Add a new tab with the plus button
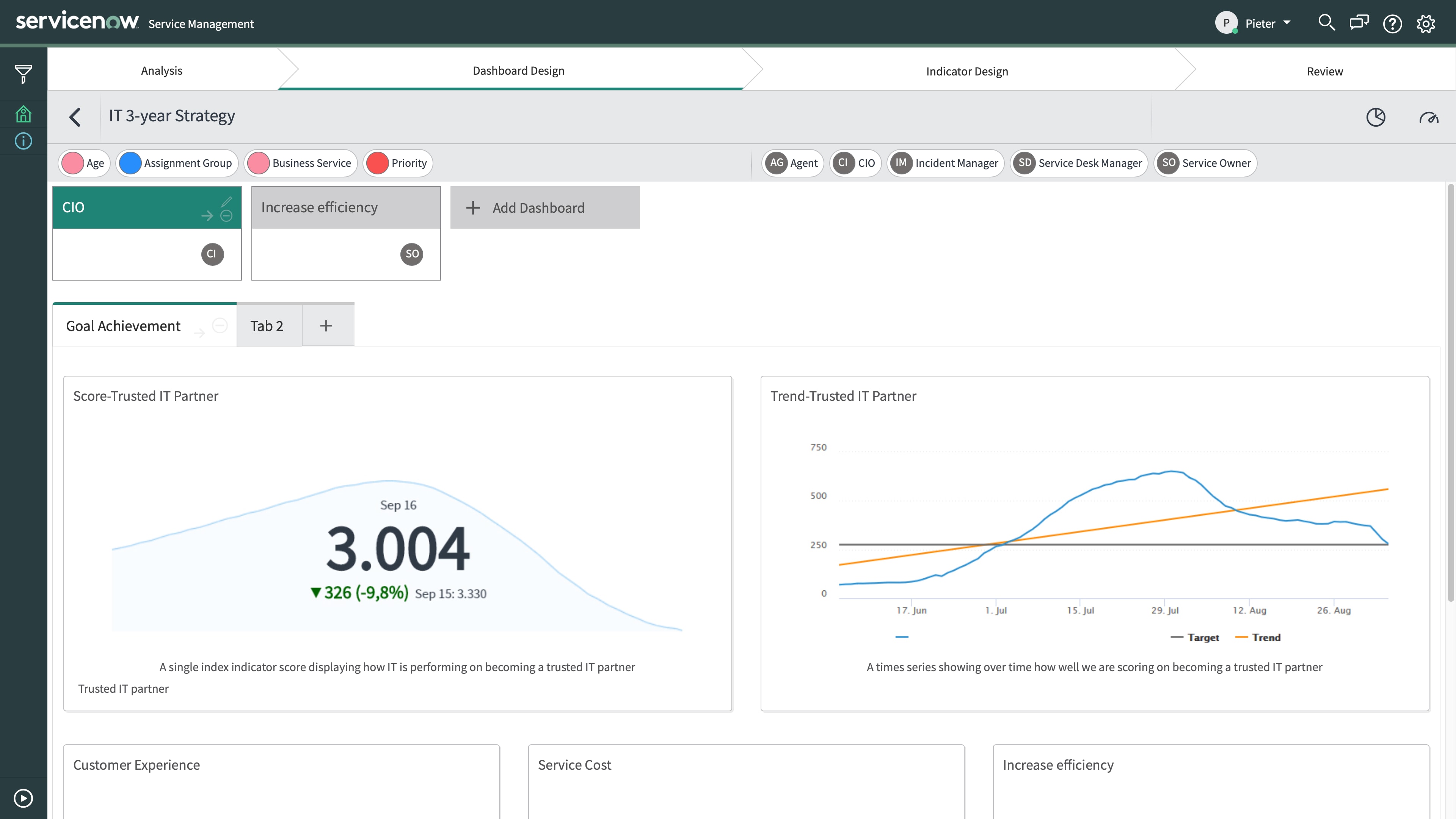Screen dimensions: 1456x819 click(x=326, y=326)
